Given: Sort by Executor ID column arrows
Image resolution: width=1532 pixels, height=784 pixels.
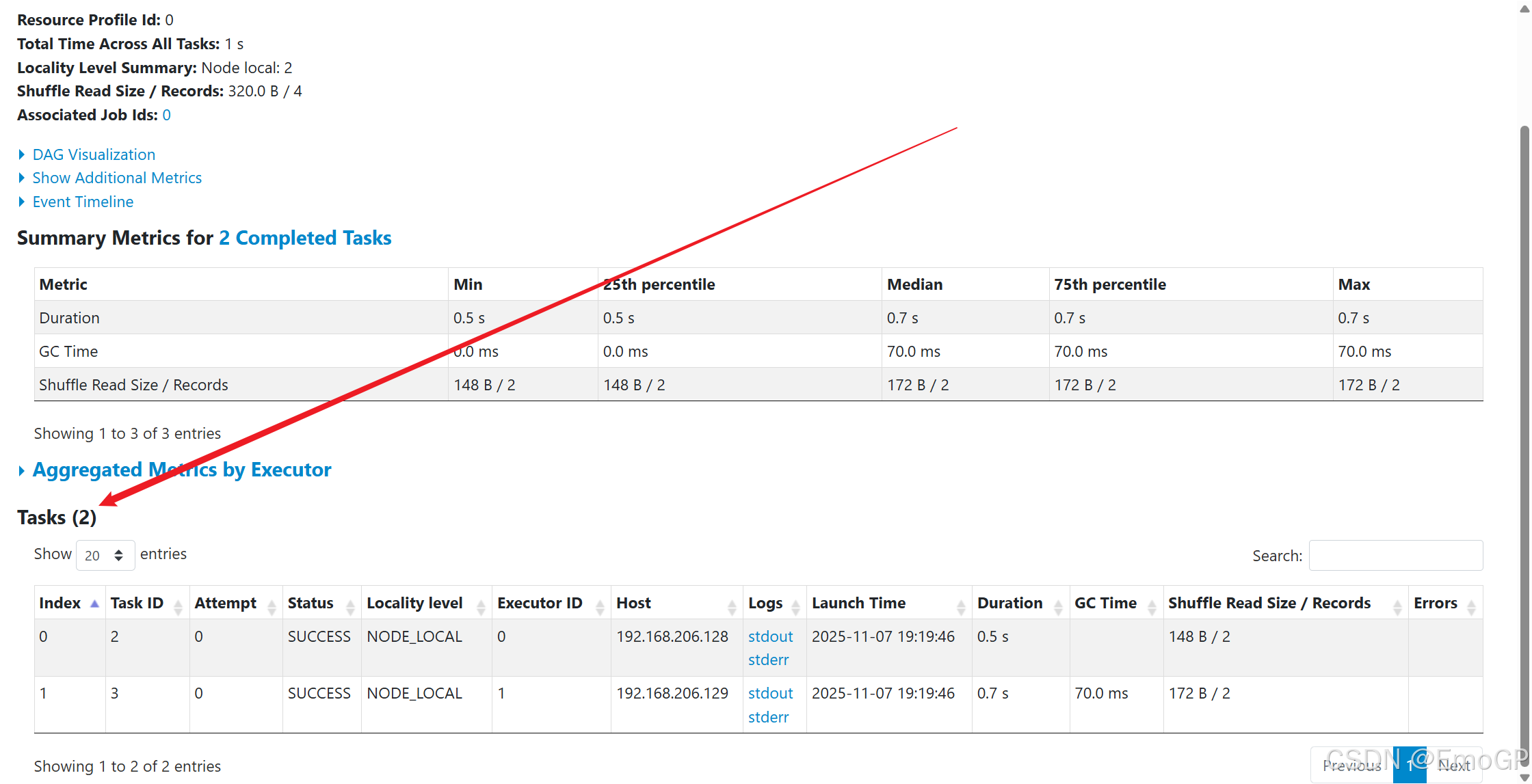Looking at the screenshot, I should pos(600,606).
